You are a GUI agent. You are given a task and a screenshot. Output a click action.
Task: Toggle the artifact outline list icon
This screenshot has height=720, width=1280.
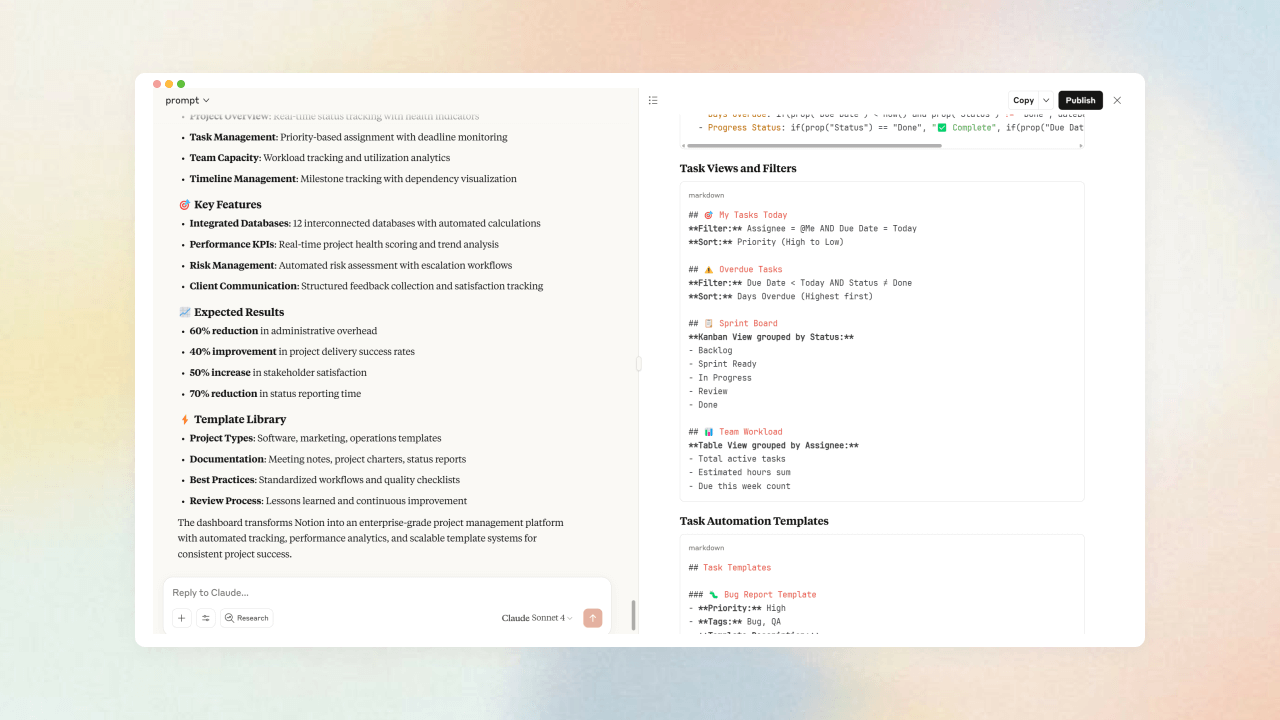point(653,100)
